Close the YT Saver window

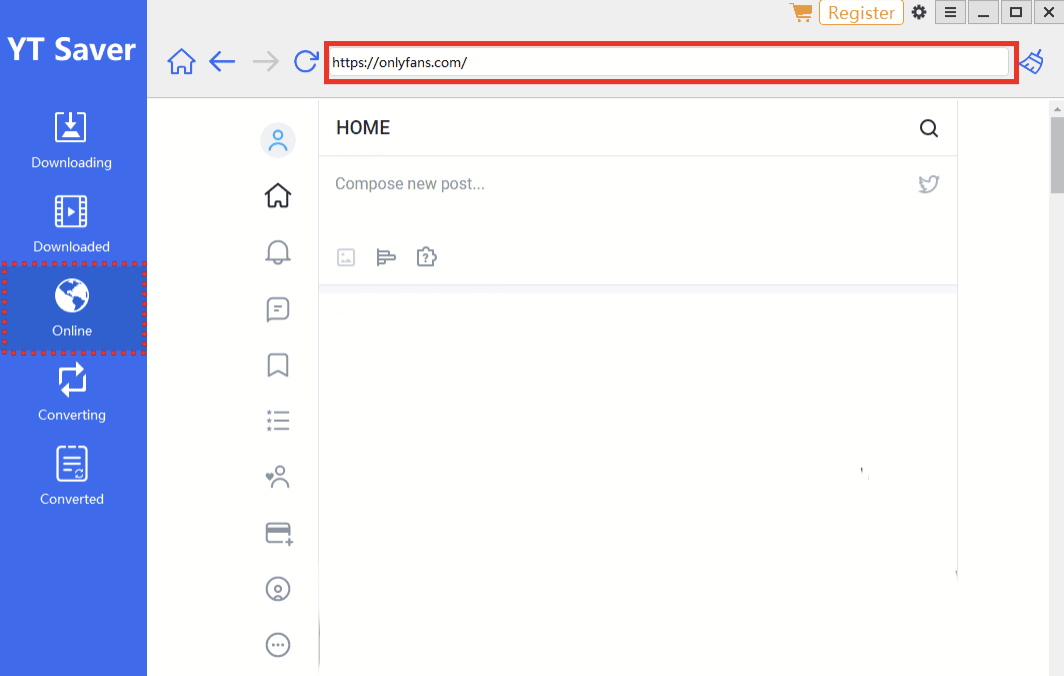(1049, 12)
